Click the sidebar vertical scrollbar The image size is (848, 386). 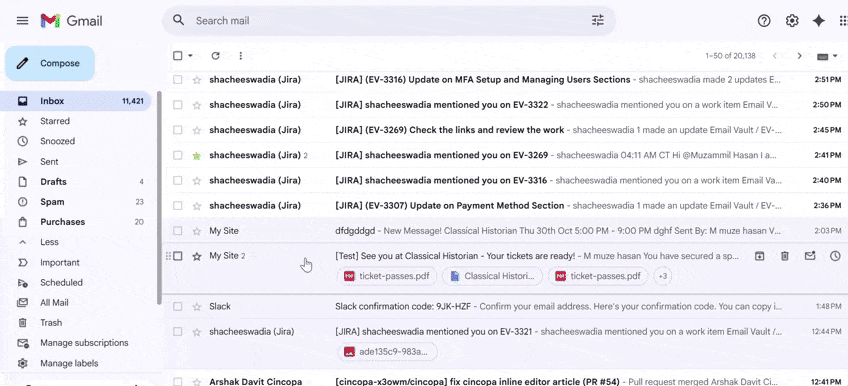pos(159,197)
